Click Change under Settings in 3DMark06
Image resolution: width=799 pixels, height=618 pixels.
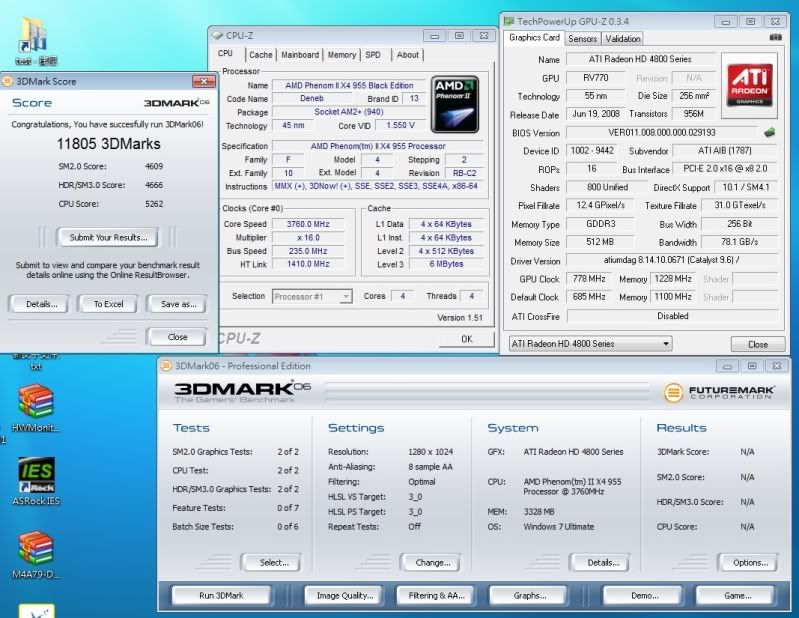pyautogui.click(x=433, y=562)
